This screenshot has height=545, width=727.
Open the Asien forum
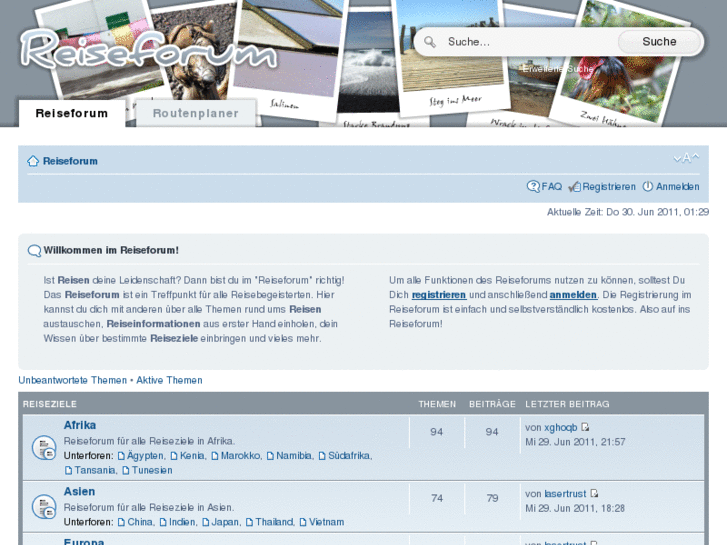pos(79,492)
